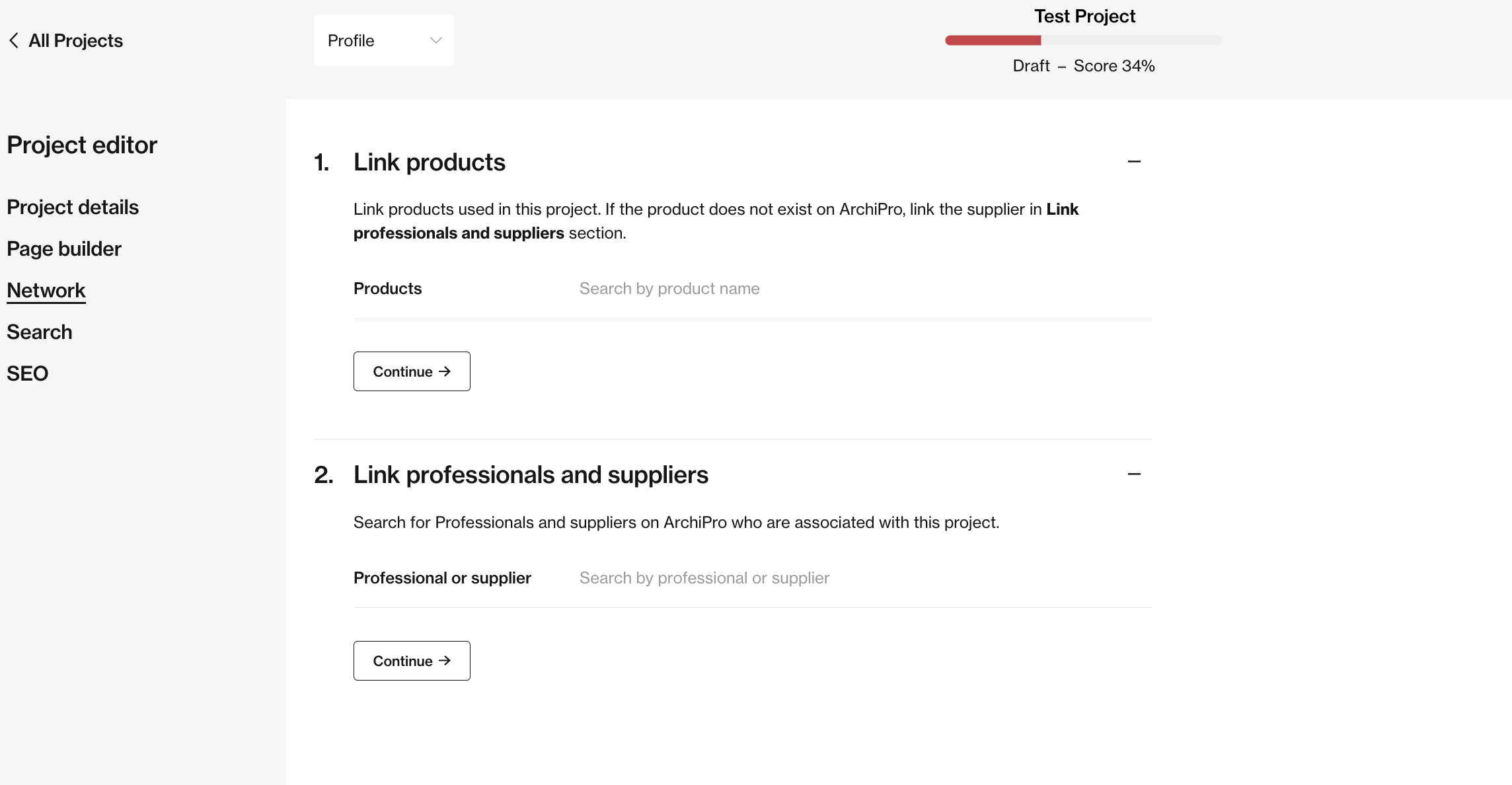
Task: Open Project details in sidebar
Action: tap(73, 207)
